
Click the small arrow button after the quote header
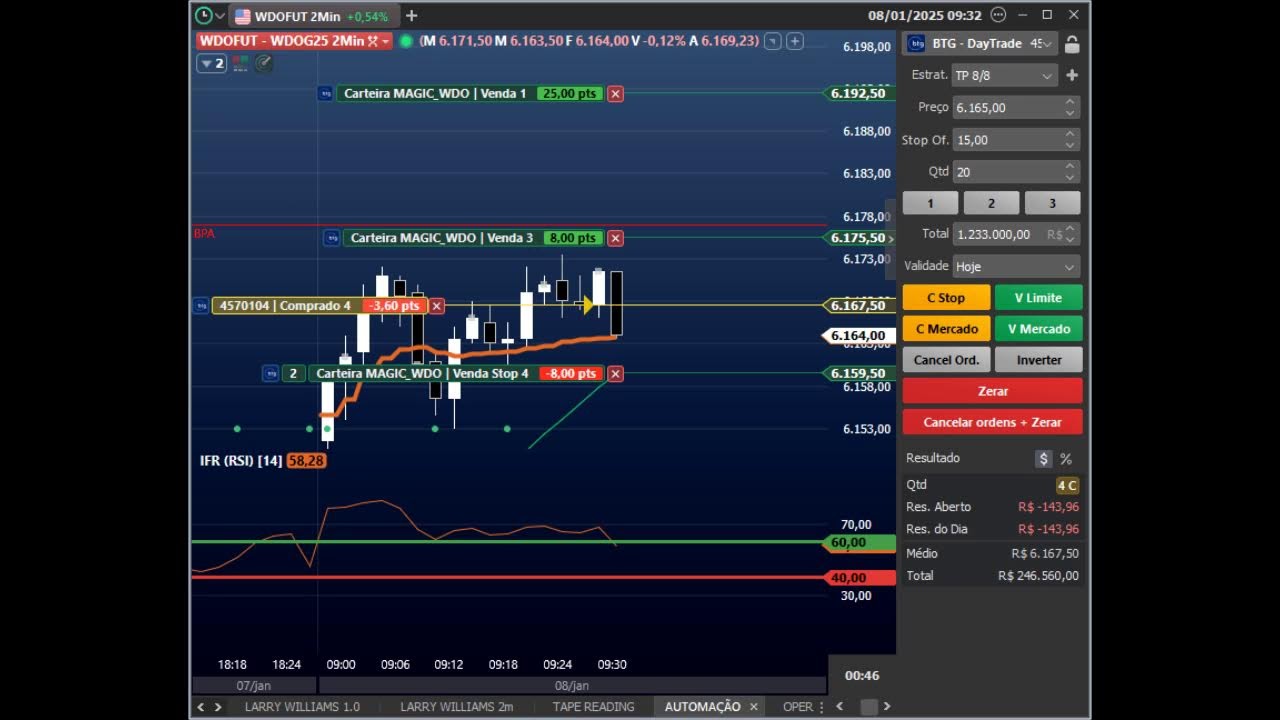point(774,41)
